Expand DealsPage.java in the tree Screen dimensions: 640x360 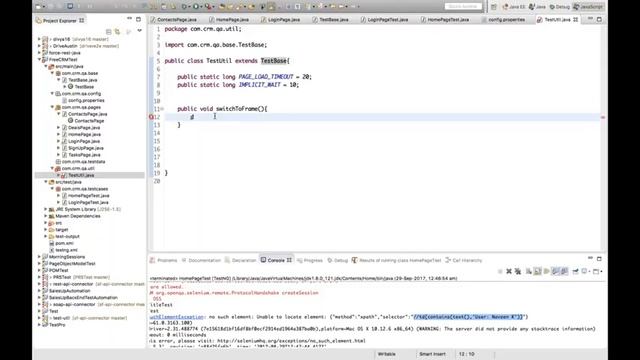[58, 128]
